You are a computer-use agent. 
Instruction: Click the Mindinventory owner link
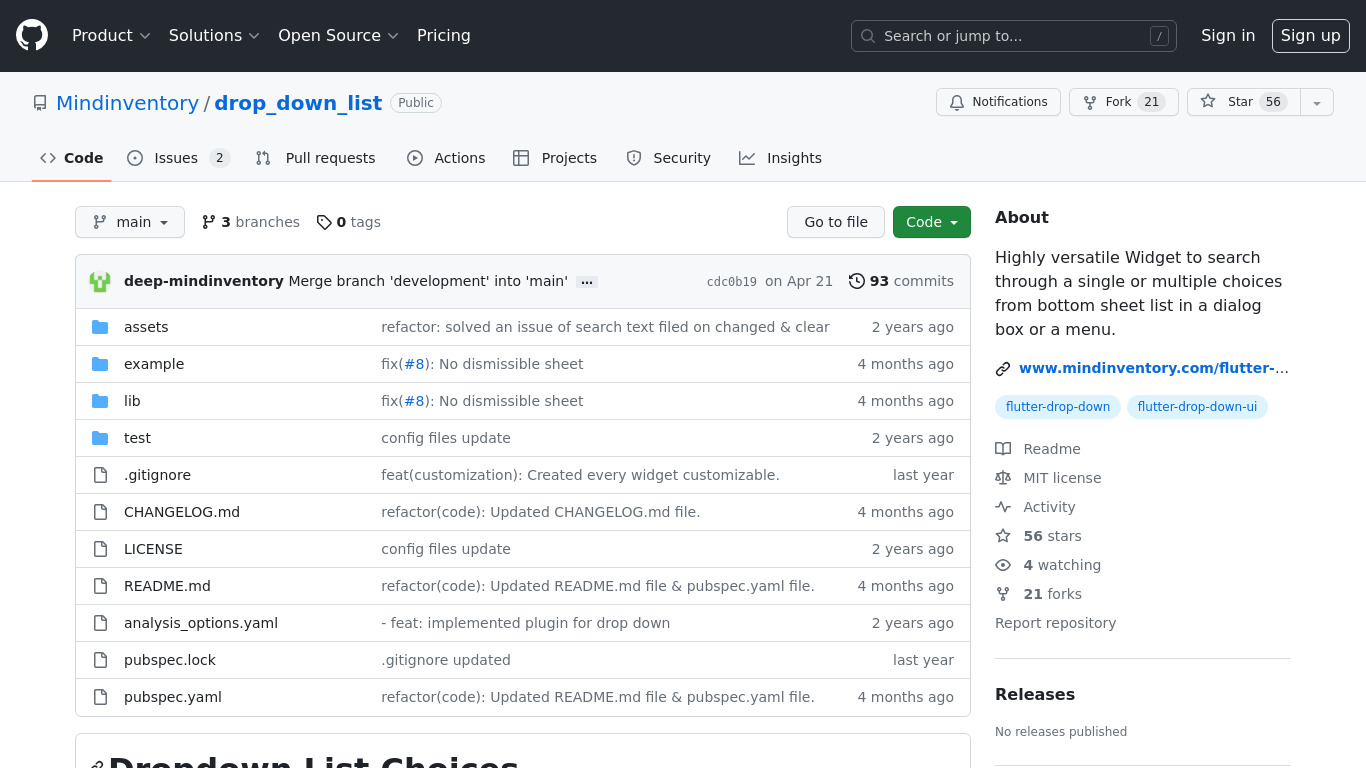point(127,103)
